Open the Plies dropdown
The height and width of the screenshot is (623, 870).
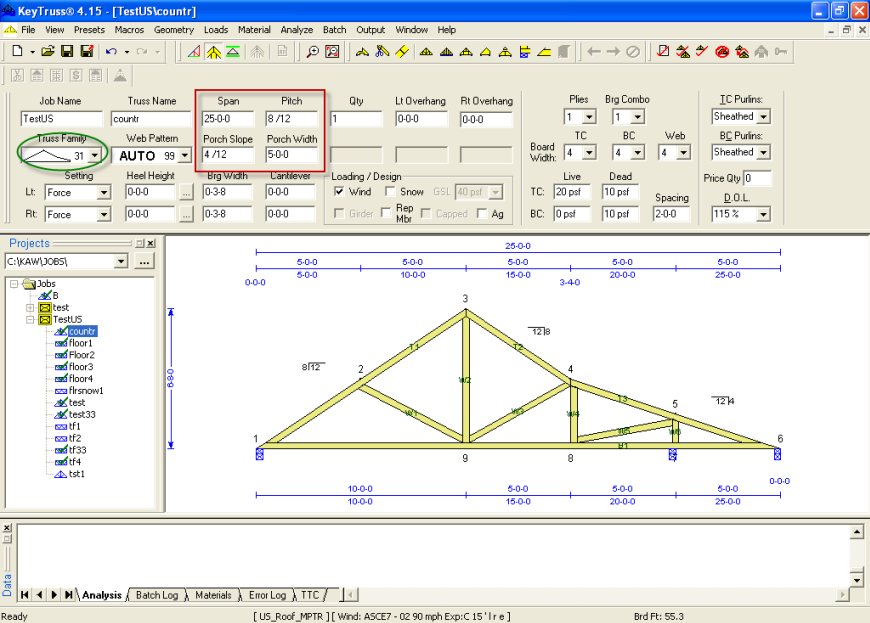click(x=589, y=117)
